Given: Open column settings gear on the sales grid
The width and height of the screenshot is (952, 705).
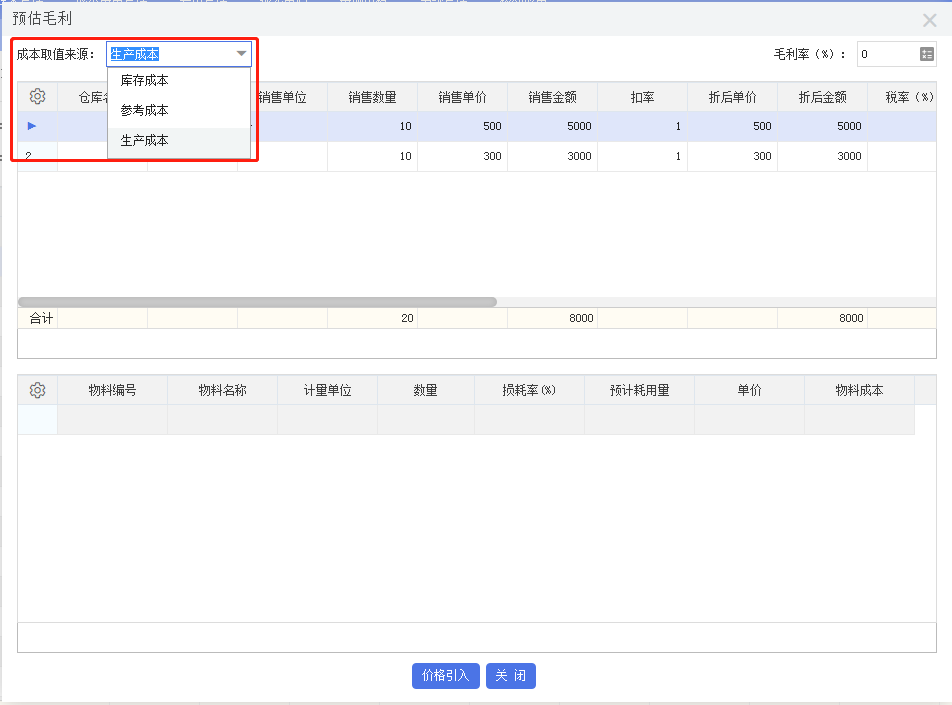Looking at the screenshot, I should pyautogui.click(x=37, y=95).
